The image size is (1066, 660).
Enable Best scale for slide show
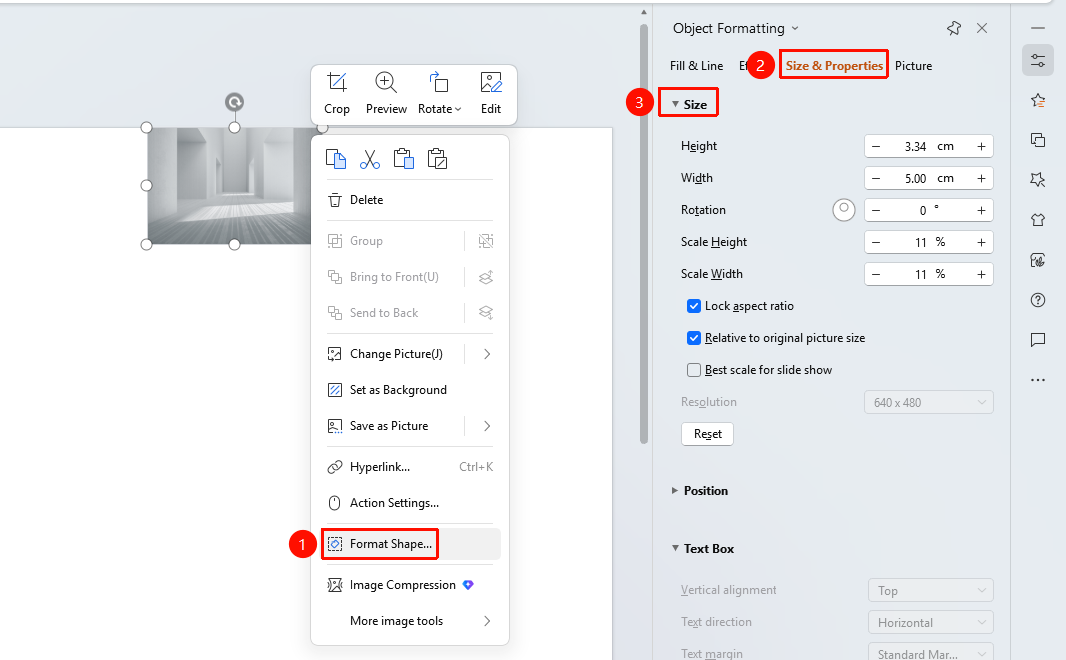(x=693, y=370)
